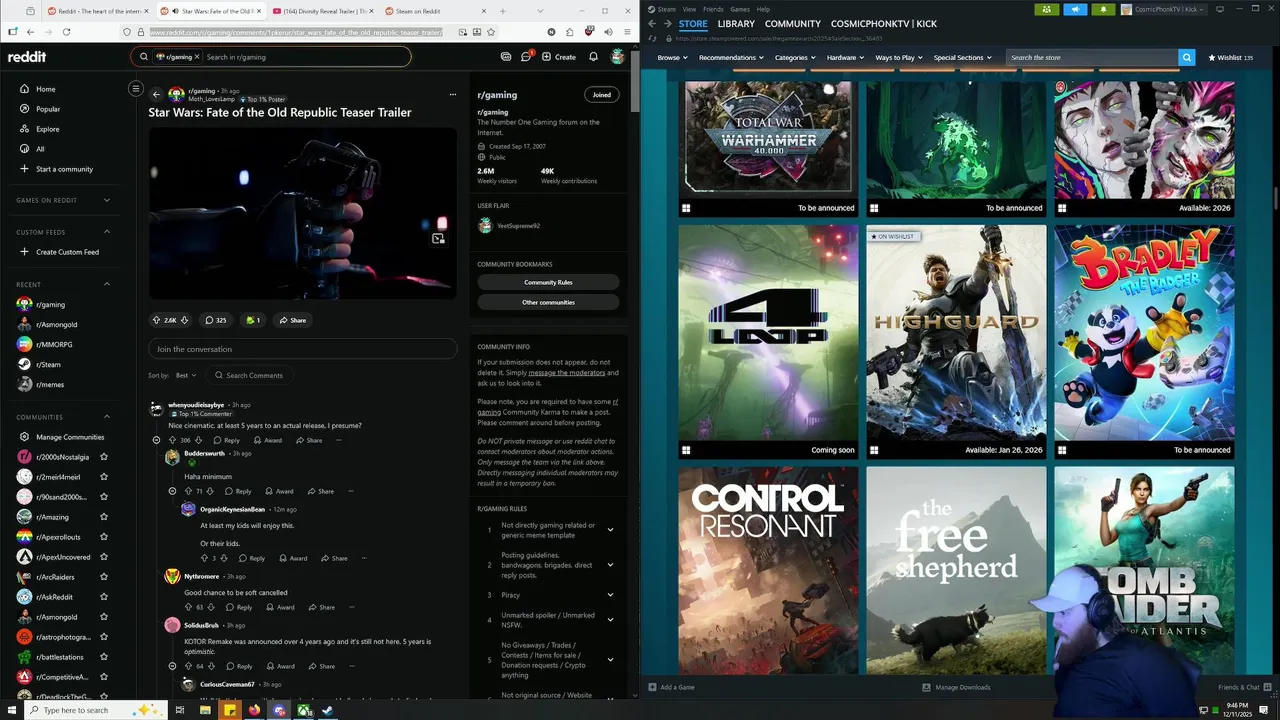Viewport: 1280px width, 720px height.
Task: Favorite r/AskReddit with star toggle
Action: pyautogui.click(x=104, y=597)
